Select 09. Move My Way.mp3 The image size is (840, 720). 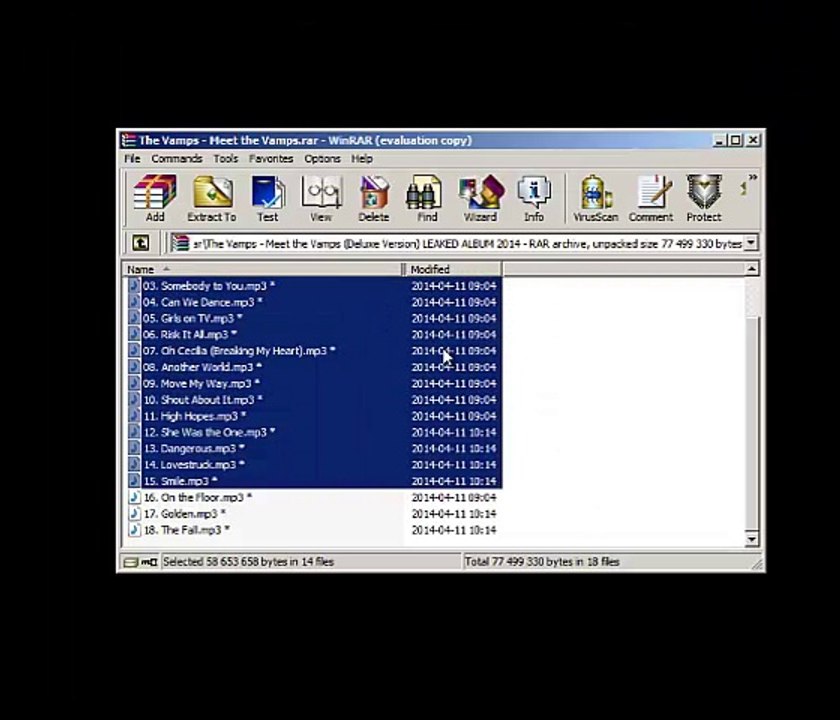point(314,384)
